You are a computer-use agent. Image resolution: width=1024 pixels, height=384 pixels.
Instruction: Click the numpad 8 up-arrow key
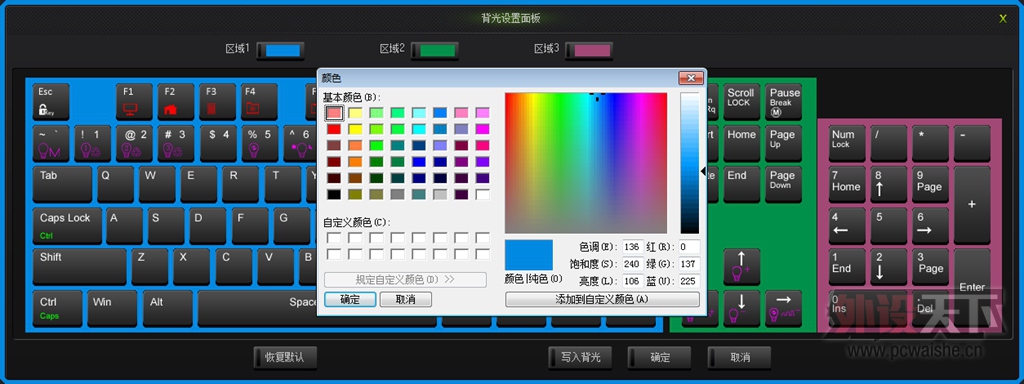click(889, 184)
